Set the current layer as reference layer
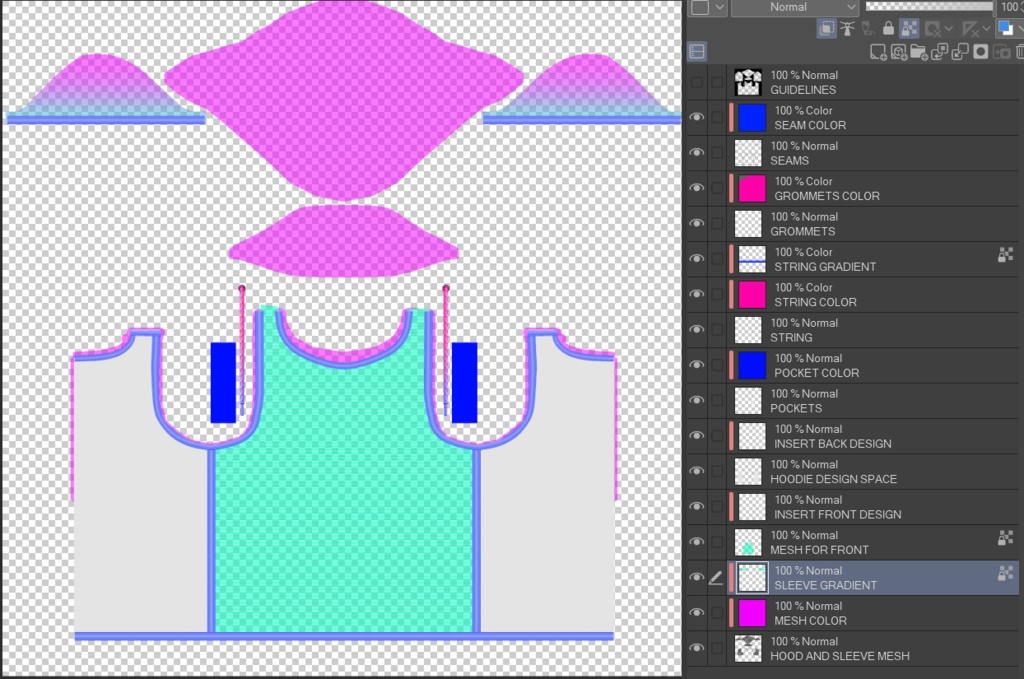This screenshot has height=679, width=1024. click(x=848, y=28)
